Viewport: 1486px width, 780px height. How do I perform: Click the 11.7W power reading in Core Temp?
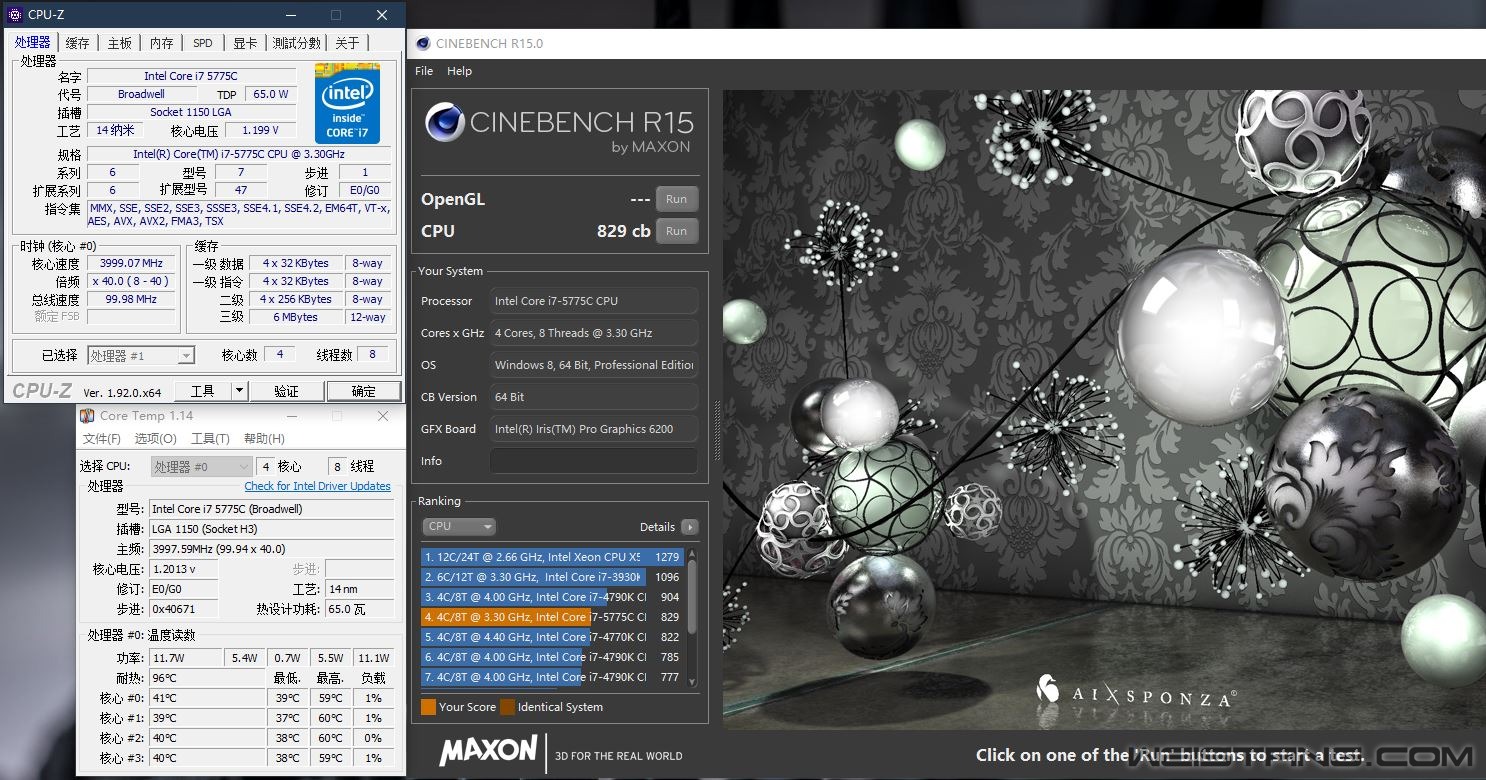(186, 658)
